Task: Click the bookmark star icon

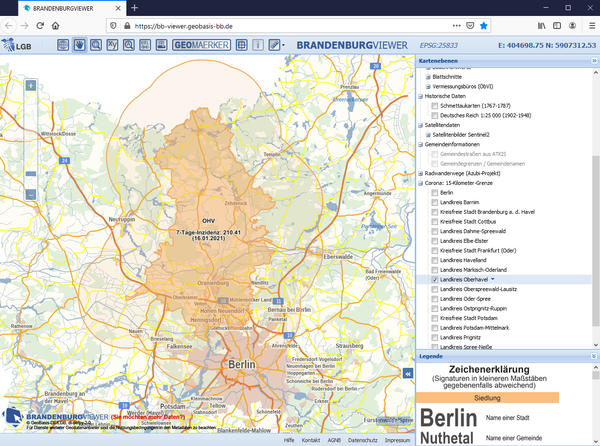Action: click(x=484, y=26)
